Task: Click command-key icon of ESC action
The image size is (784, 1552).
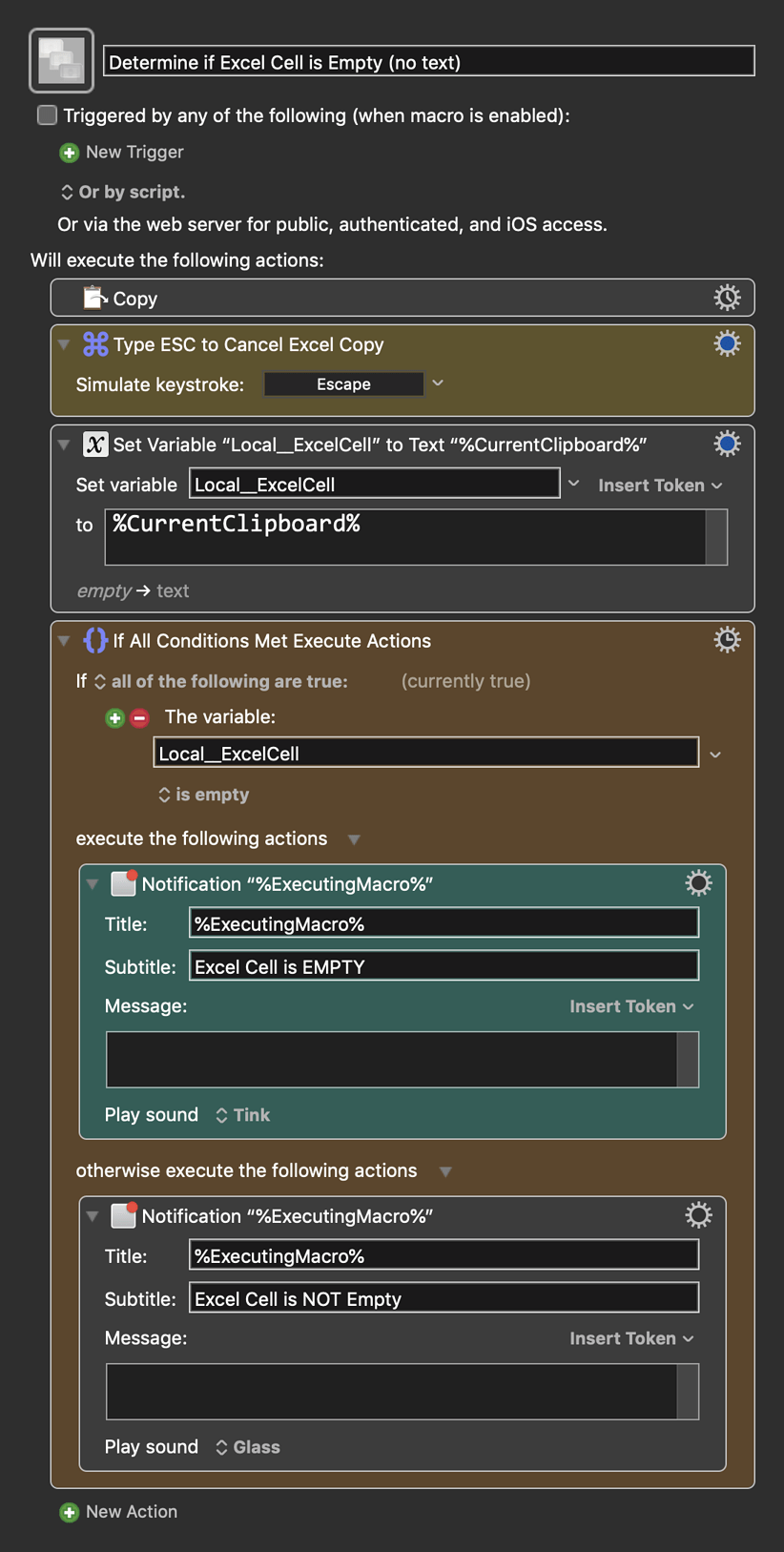Action: (94, 344)
